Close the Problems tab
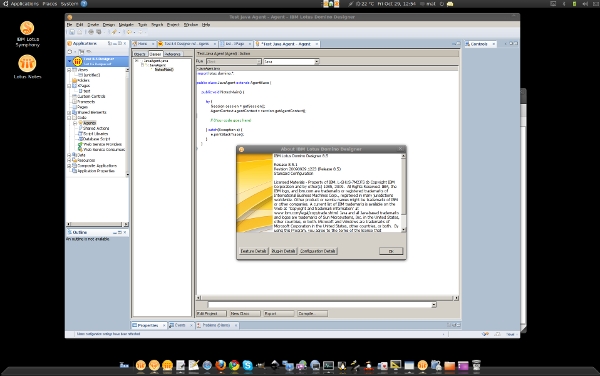 tap(236, 325)
